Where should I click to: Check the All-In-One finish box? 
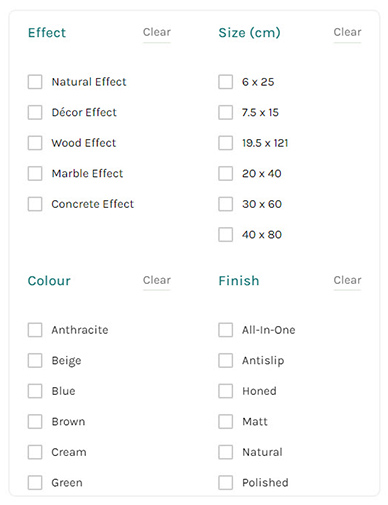tap(226, 330)
